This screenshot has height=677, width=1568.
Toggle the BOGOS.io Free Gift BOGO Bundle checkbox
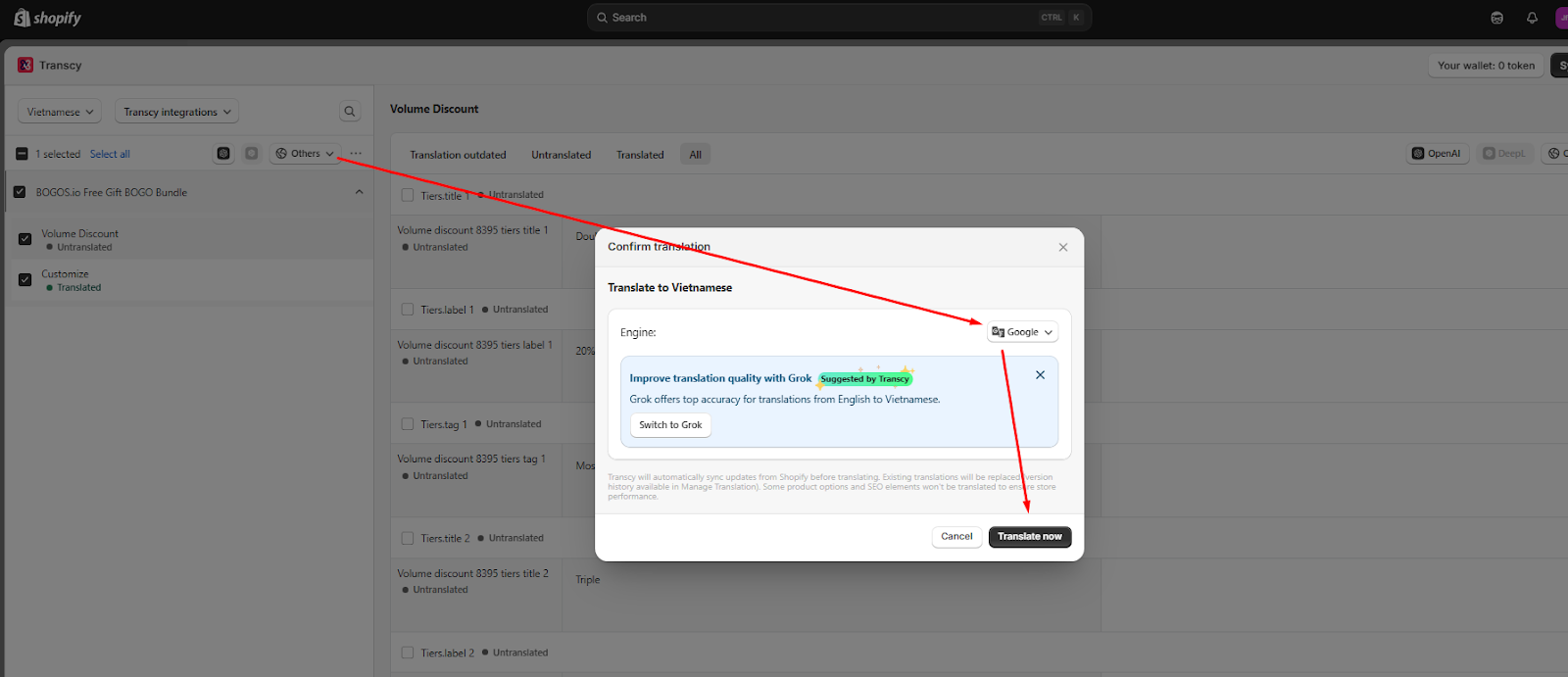coord(20,192)
